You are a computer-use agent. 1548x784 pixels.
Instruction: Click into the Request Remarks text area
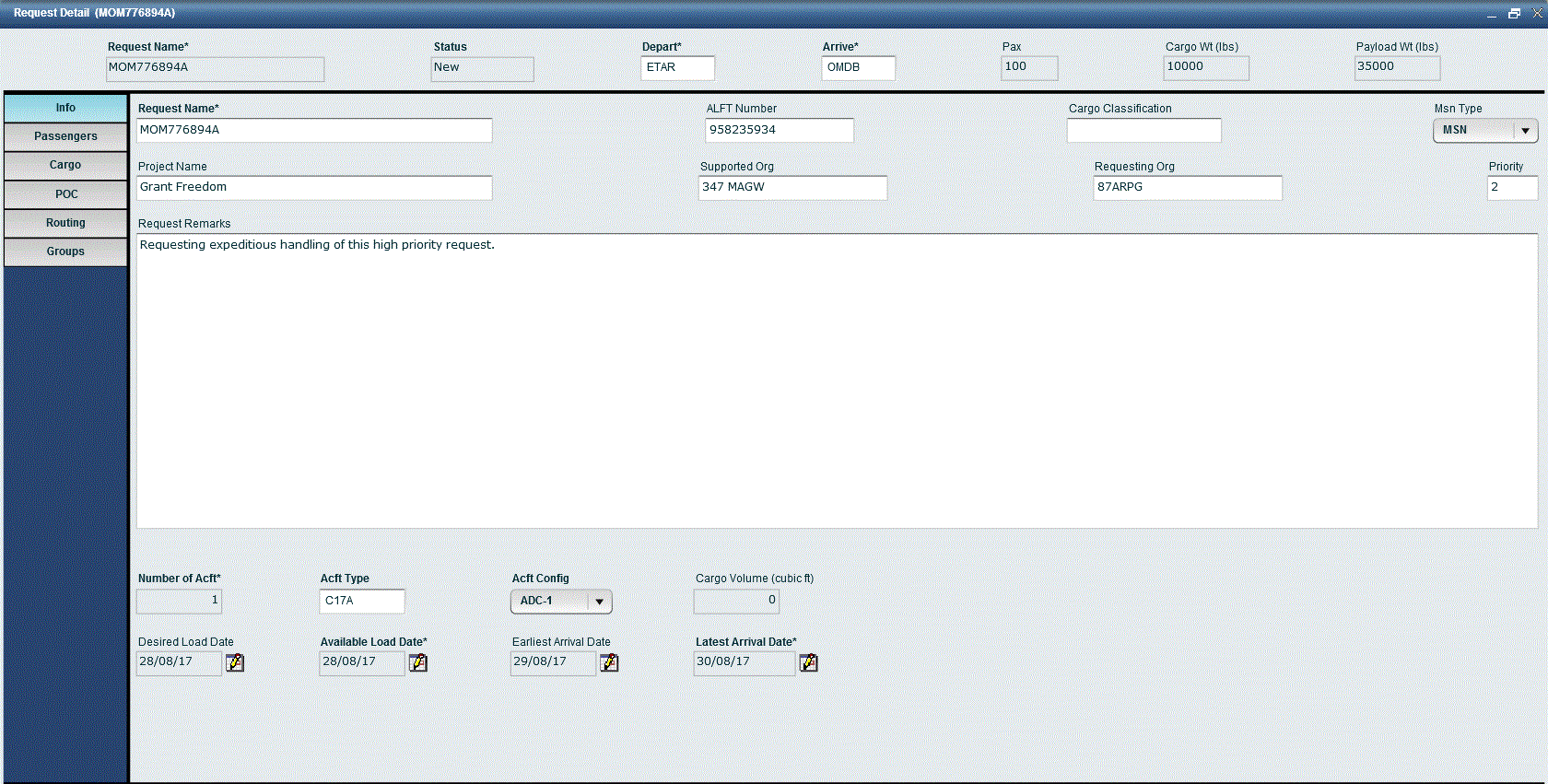point(836,380)
